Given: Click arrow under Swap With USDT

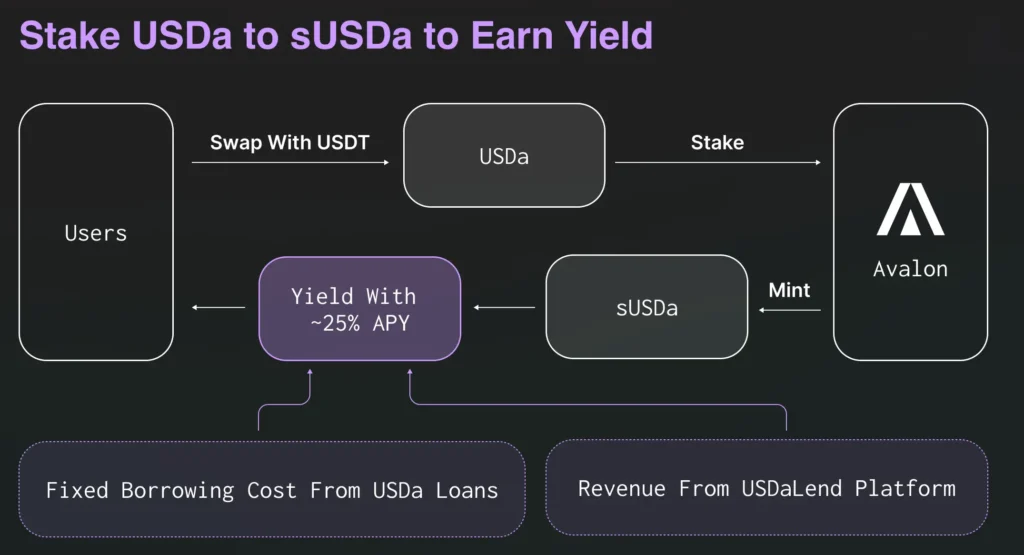Looking at the screenshot, I should pyautogui.click(x=290, y=162).
